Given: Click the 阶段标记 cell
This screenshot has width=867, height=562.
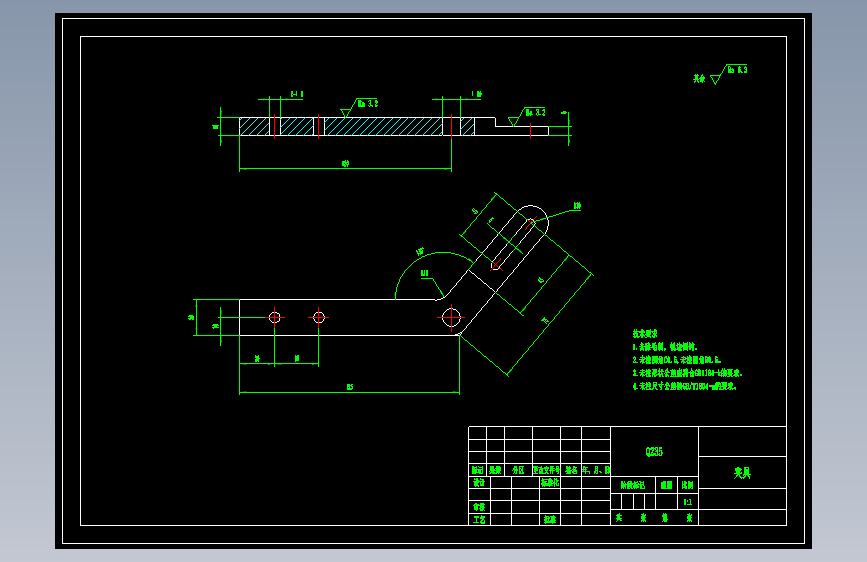Looking at the screenshot, I should point(633,485).
